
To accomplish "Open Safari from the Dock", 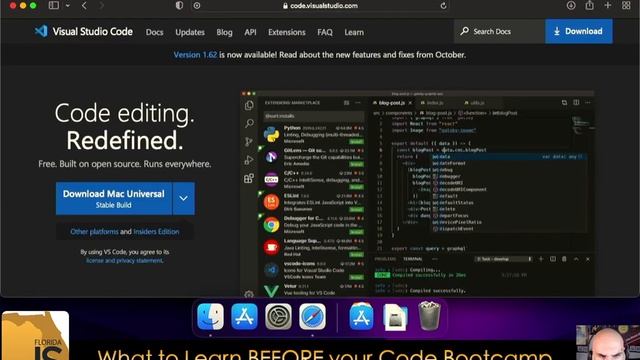I will pyautogui.click(x=312, y=316).
